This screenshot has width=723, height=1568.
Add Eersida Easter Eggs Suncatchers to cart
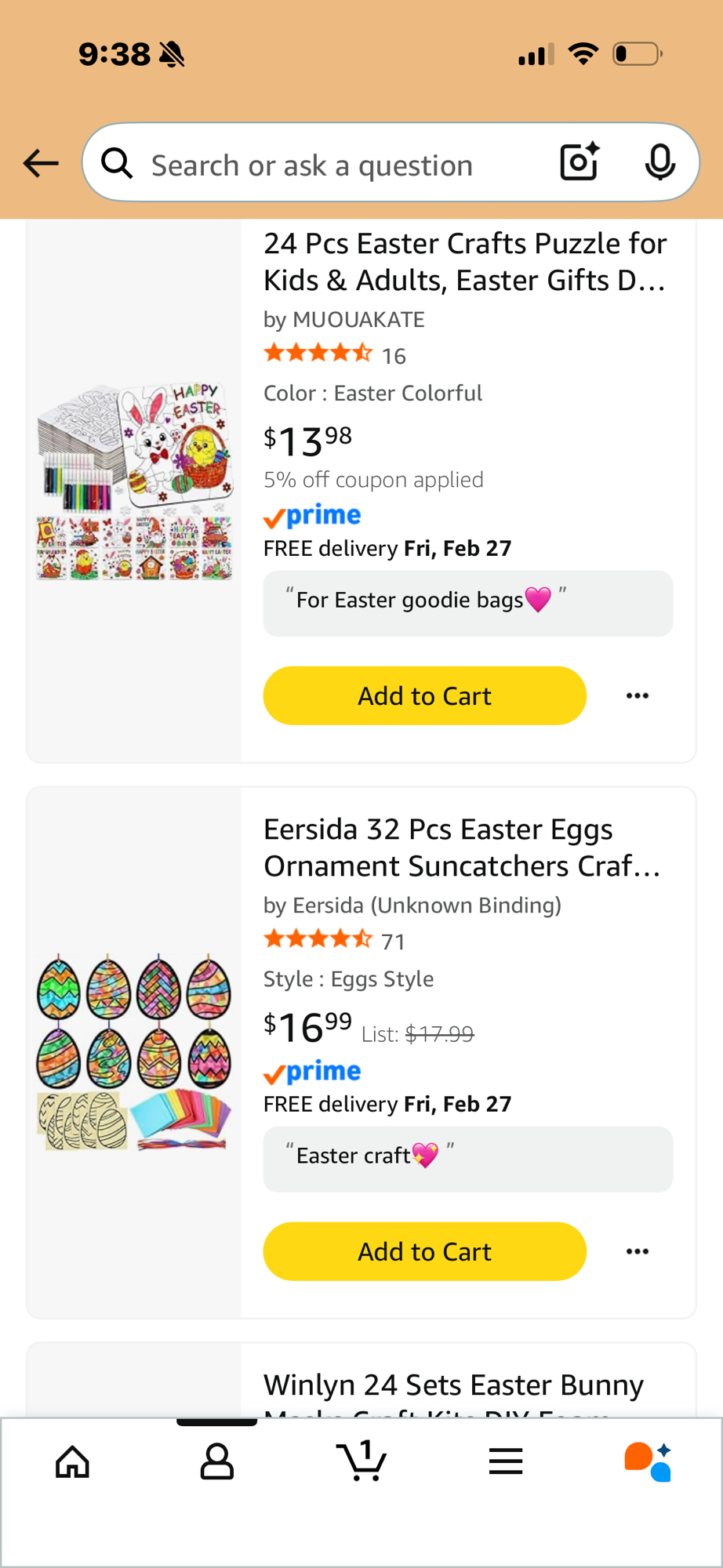424,1251
